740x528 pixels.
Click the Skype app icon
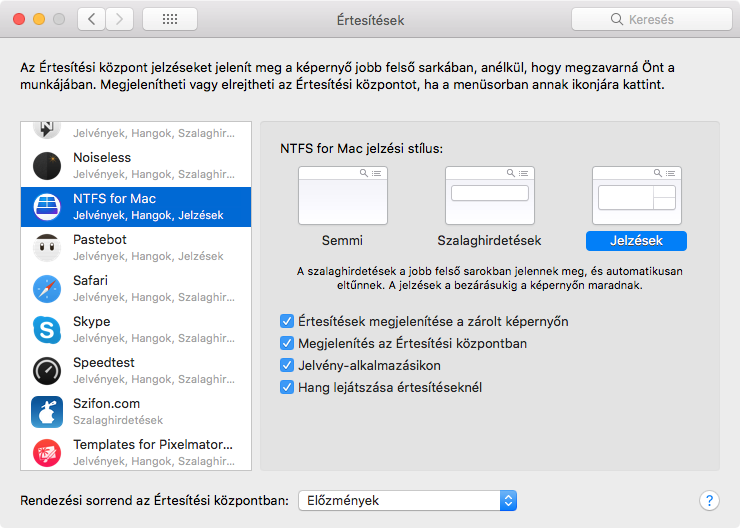click(x=47, y=330)
